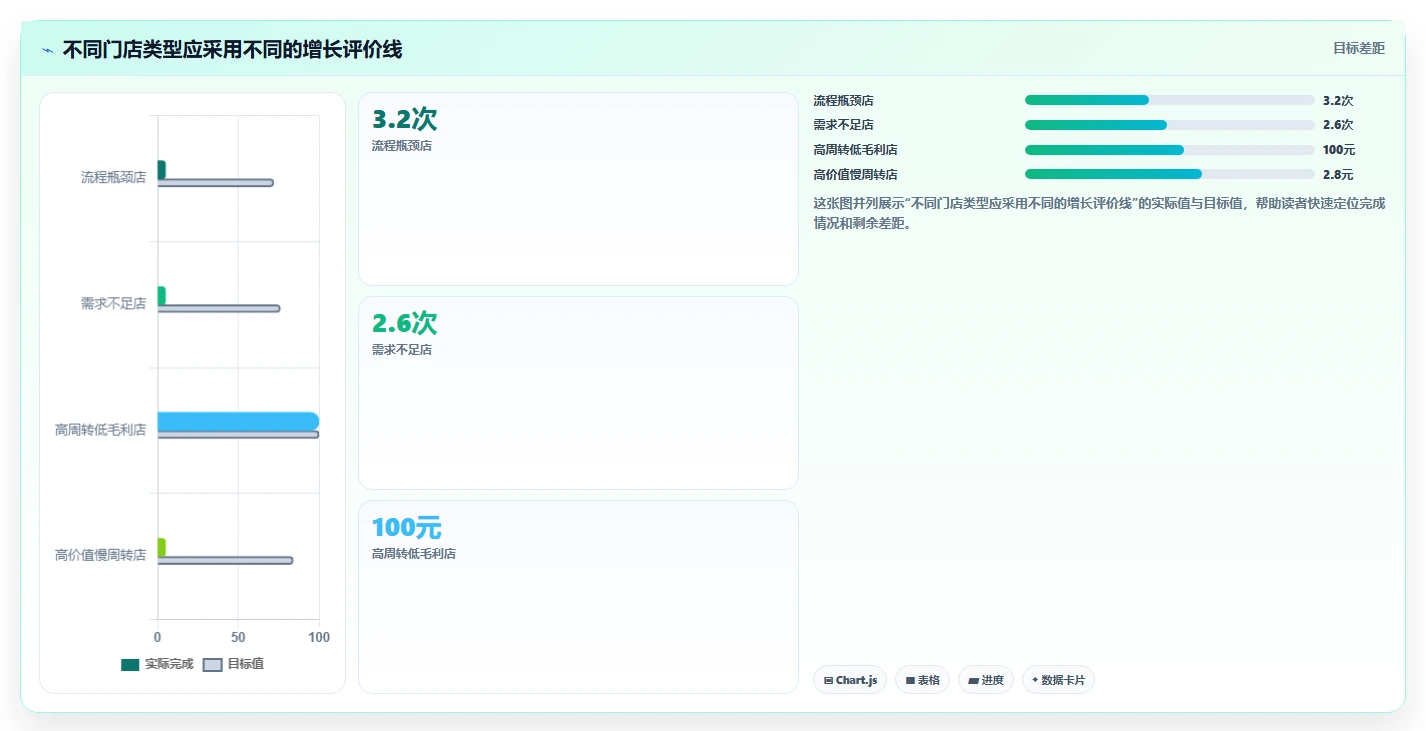The width and height of the screenshot is (1426, 731).
Task: Click the 流程瓶颈店 chart axis label
Action: tap(113, 178)
